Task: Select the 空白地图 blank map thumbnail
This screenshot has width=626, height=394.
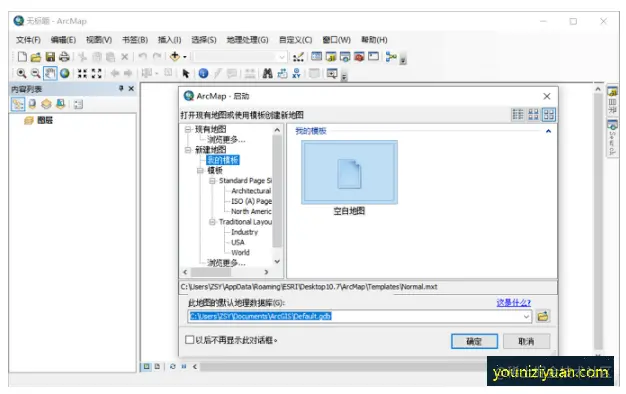Action: (x=349, y=172)
